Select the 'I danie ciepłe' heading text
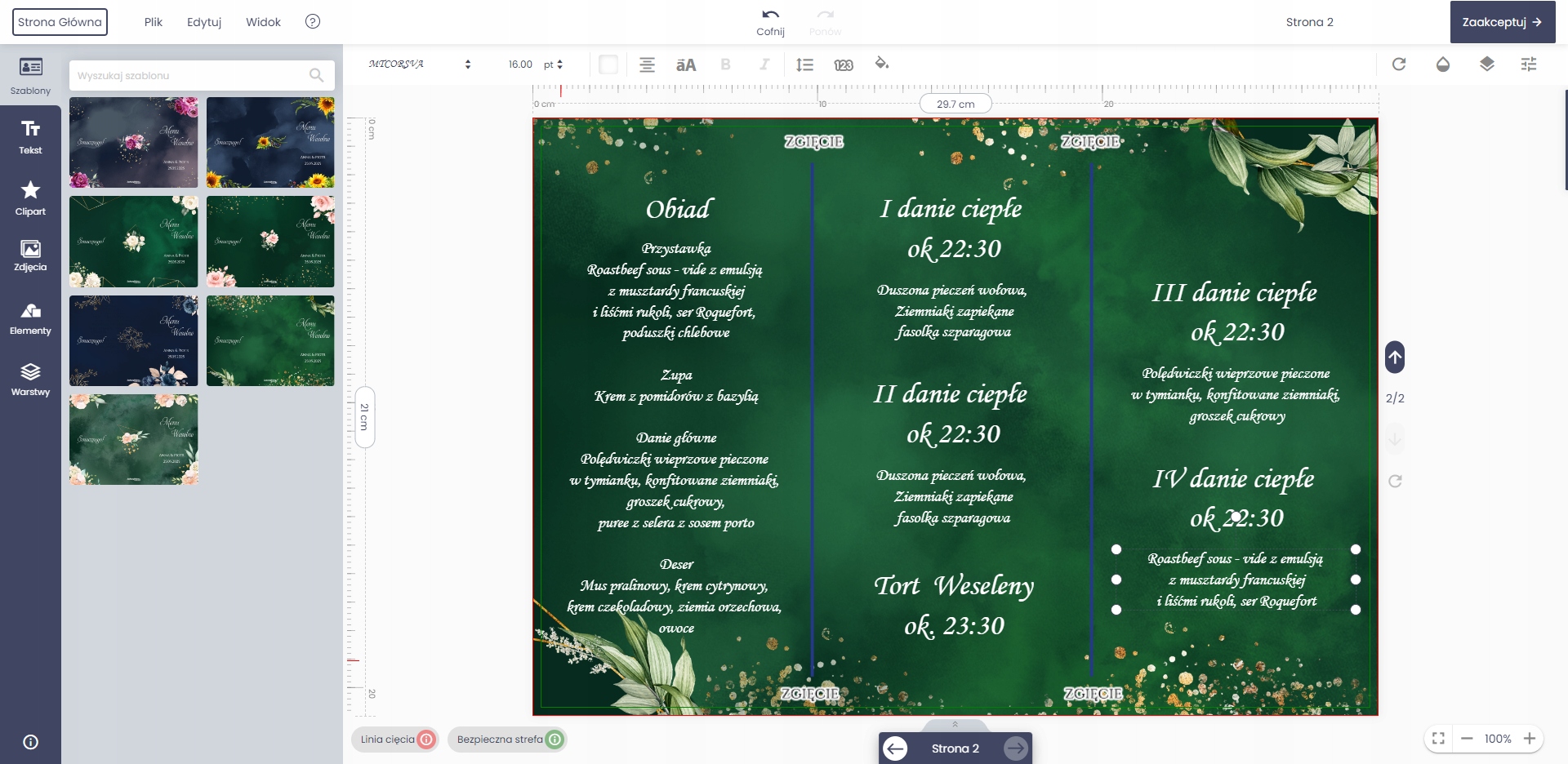The height and width of the screenshot is (764, 1568). pos(951,209)
